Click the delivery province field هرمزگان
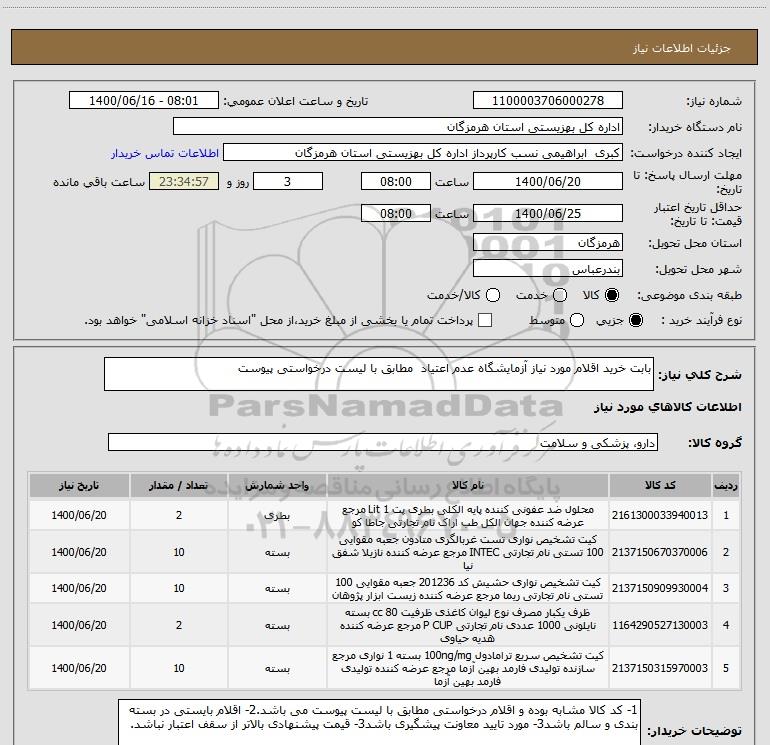 pos(548,242)
